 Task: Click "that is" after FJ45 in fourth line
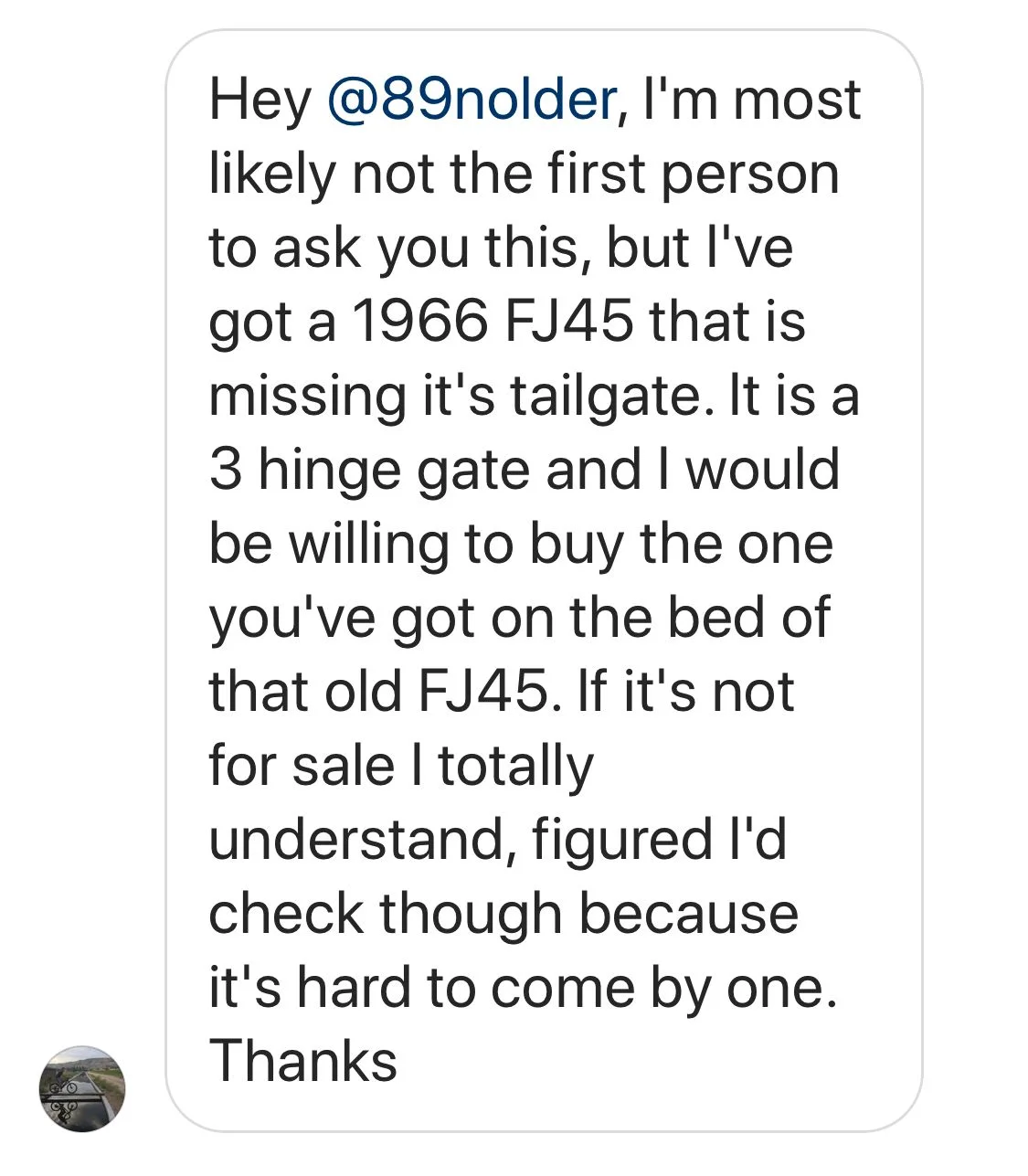click(x=726, y=322)
